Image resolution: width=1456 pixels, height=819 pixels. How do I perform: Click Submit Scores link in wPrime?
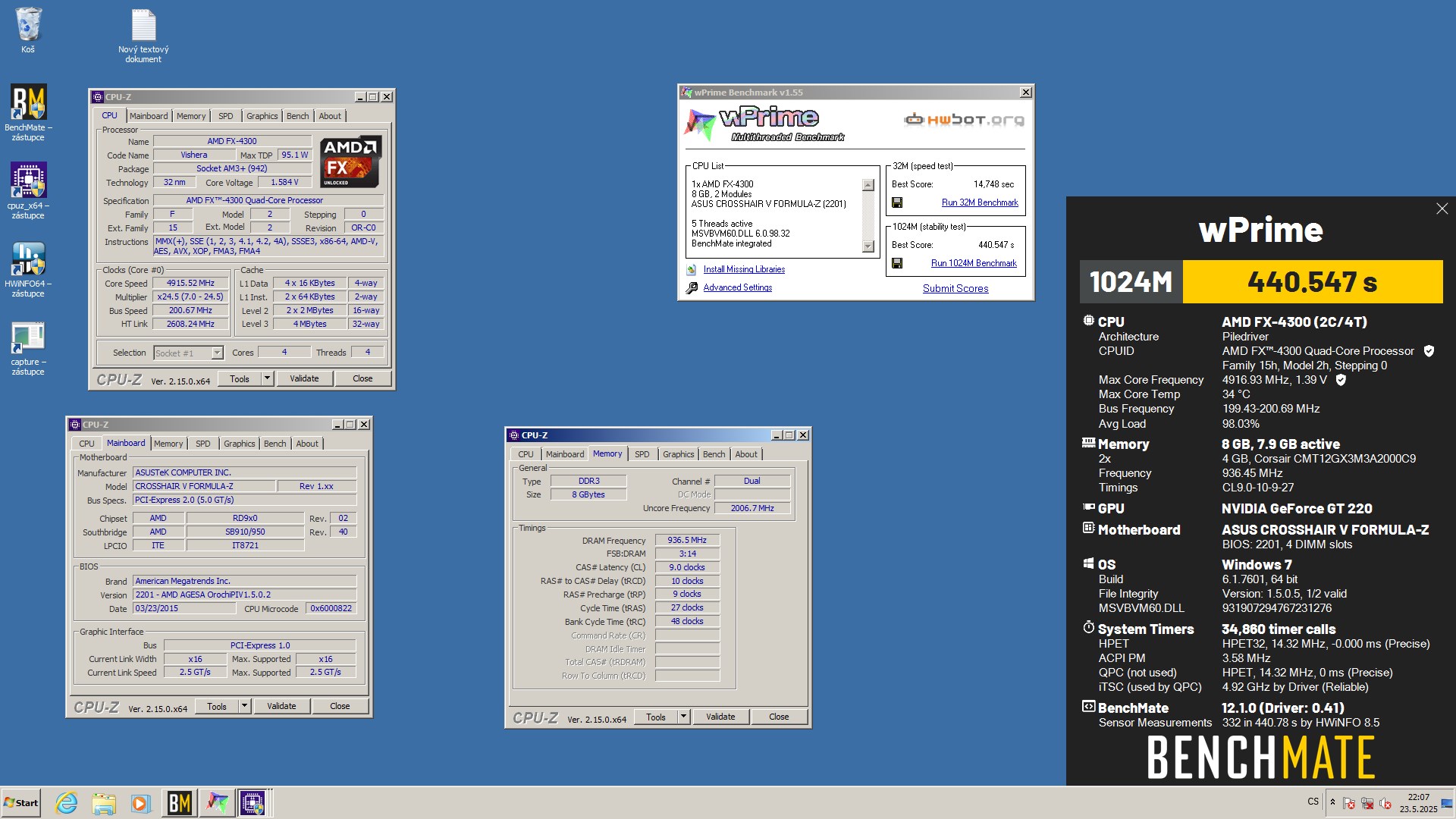click(x=955, y=288)
